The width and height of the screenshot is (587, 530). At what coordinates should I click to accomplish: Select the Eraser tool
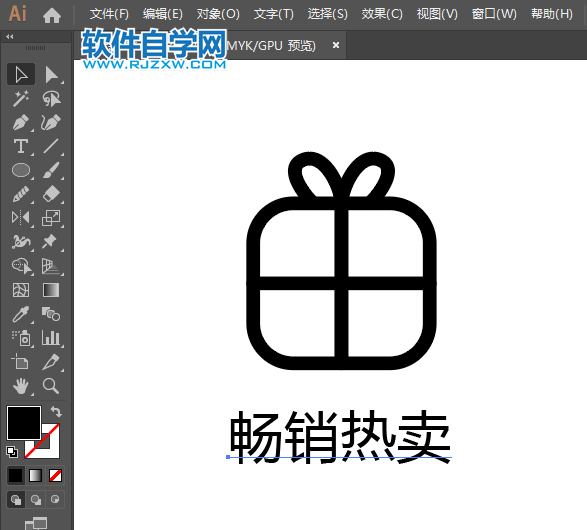pos(51,194)
